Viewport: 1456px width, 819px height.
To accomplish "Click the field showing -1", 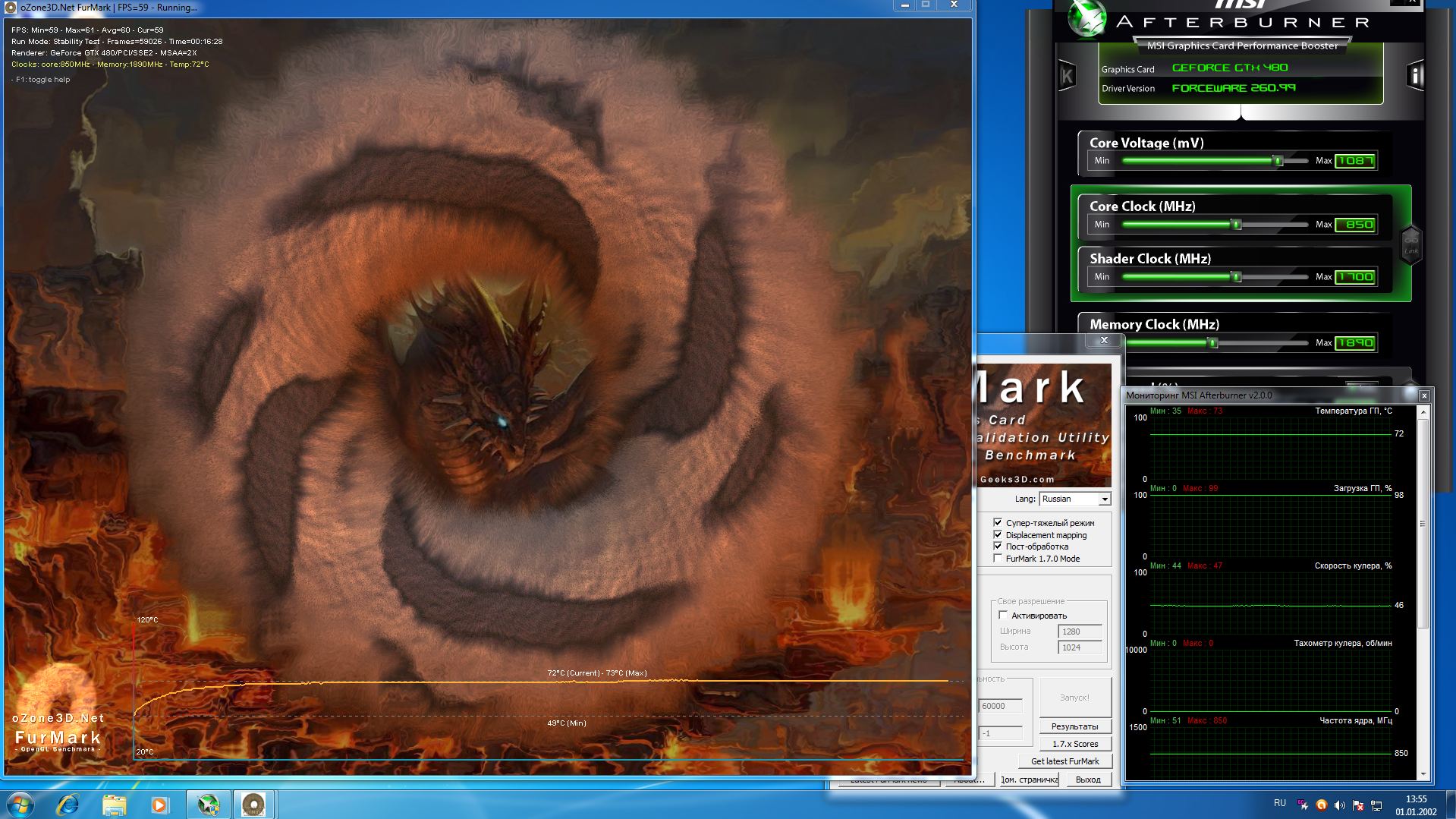I will (1000, 733).
